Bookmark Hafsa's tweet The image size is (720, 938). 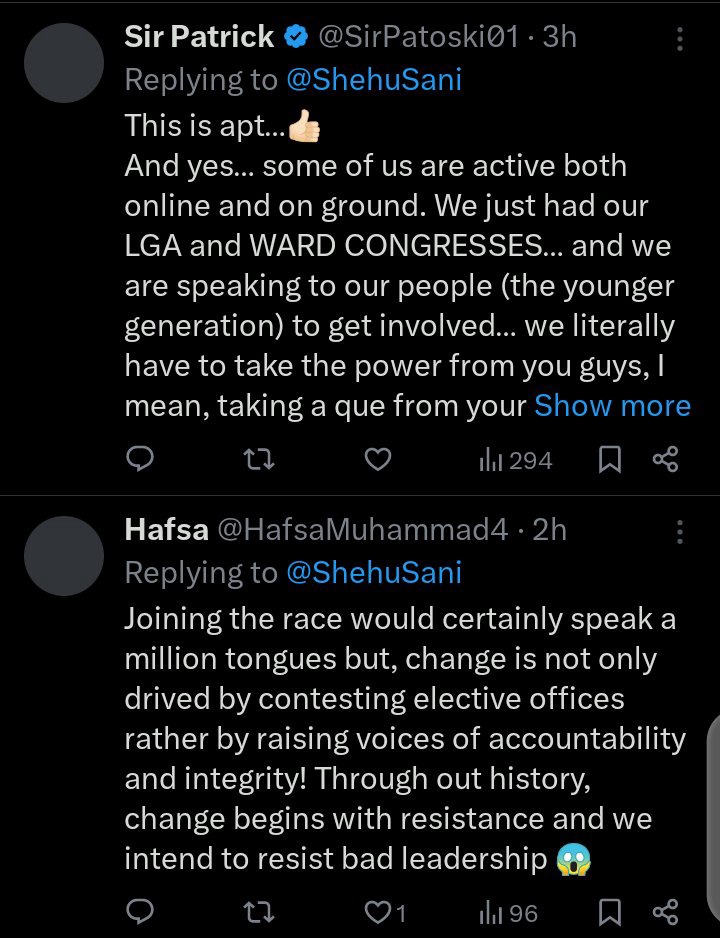pos(612,913)
